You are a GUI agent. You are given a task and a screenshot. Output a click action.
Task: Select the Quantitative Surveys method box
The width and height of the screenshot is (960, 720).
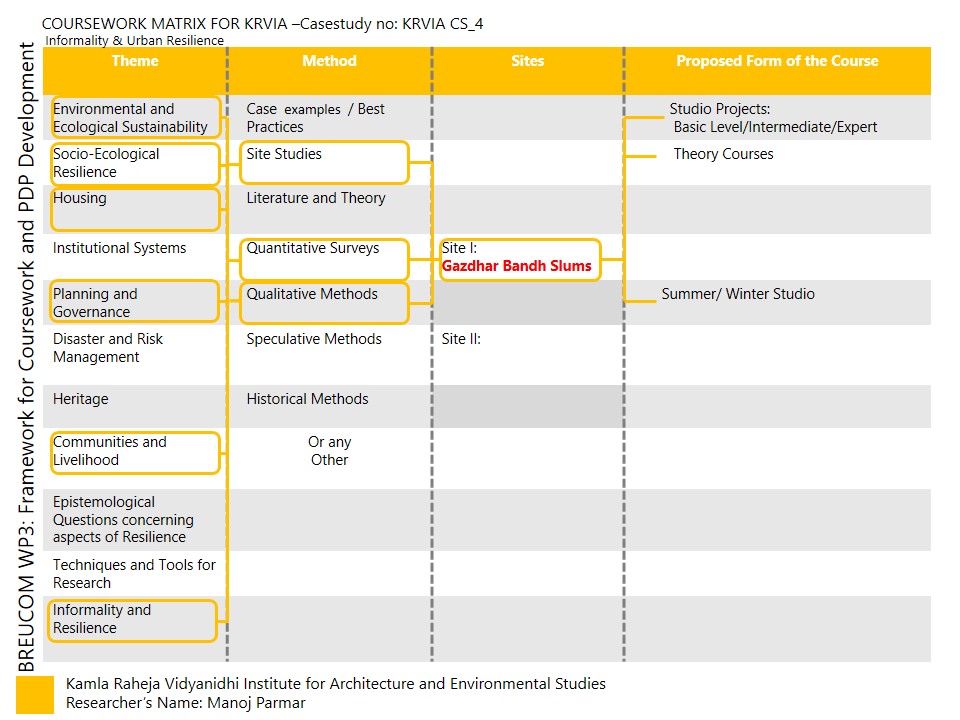pyautogui.click(x=324, y=259)
